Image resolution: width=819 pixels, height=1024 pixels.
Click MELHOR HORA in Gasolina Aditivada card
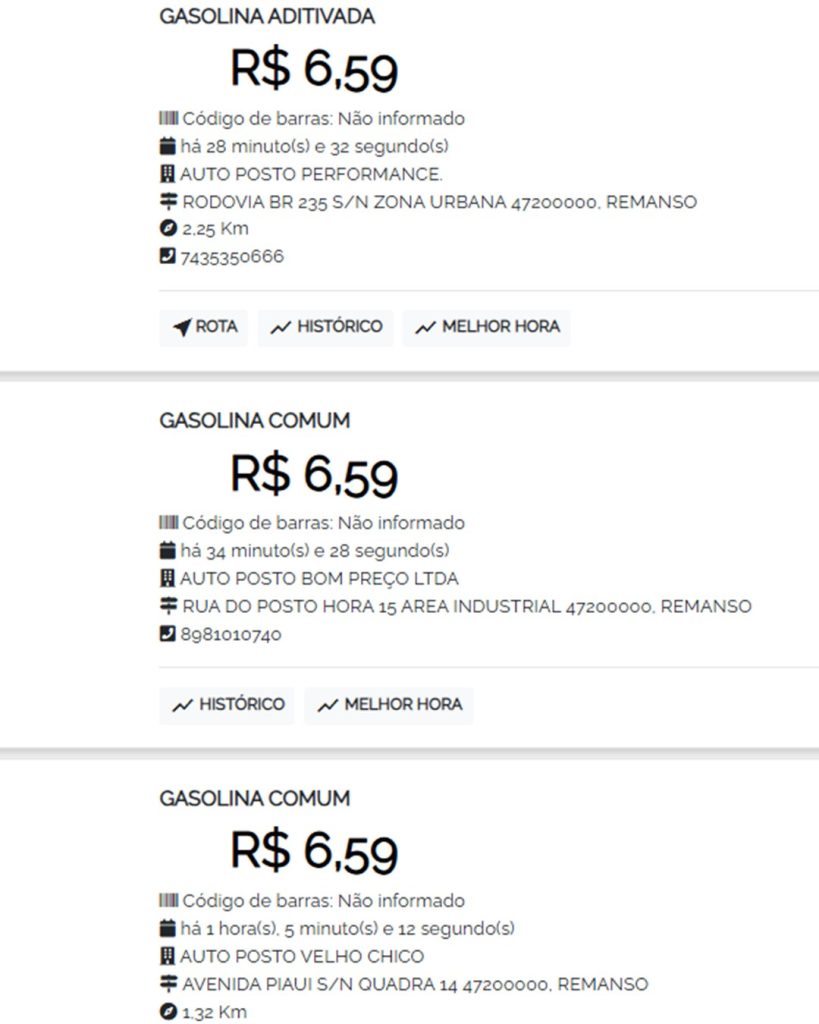(x=486, y=327)
